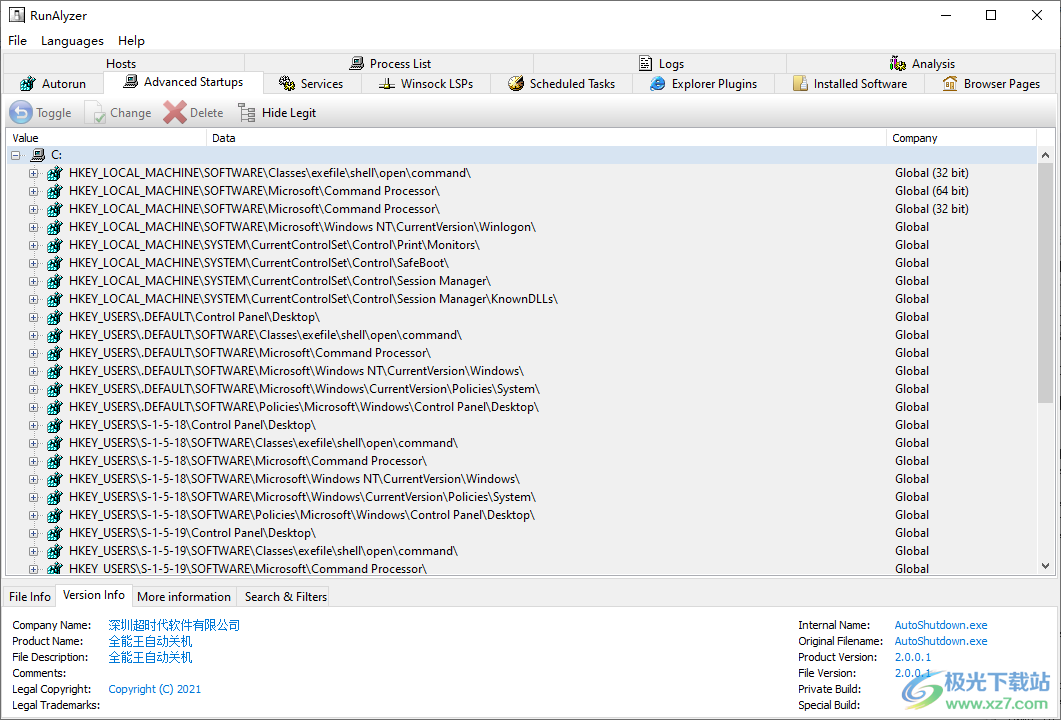Click the Toggle blue arrow icon
The image size is (1061, 720).
(x=21, y=112)
